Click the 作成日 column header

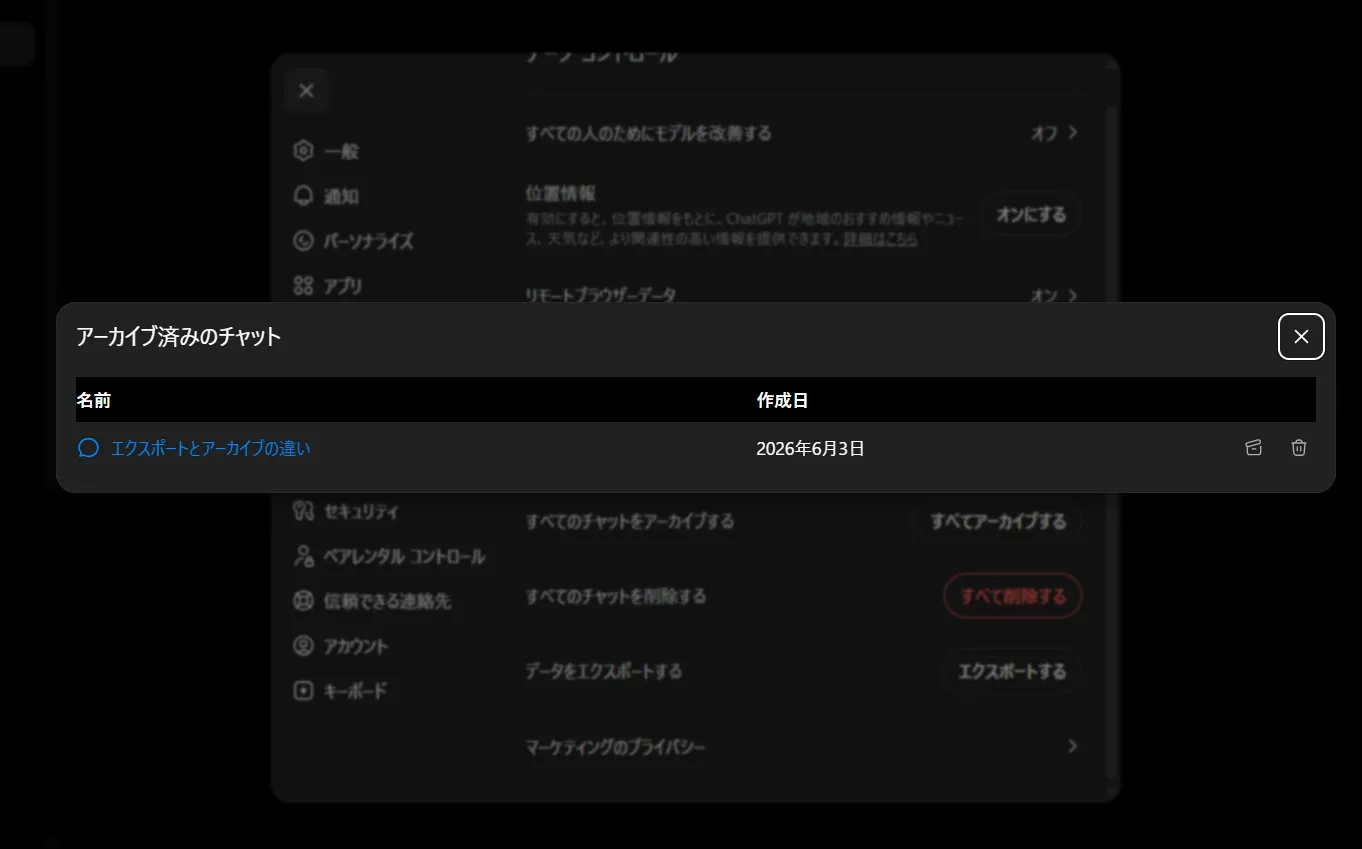[782, 400]
